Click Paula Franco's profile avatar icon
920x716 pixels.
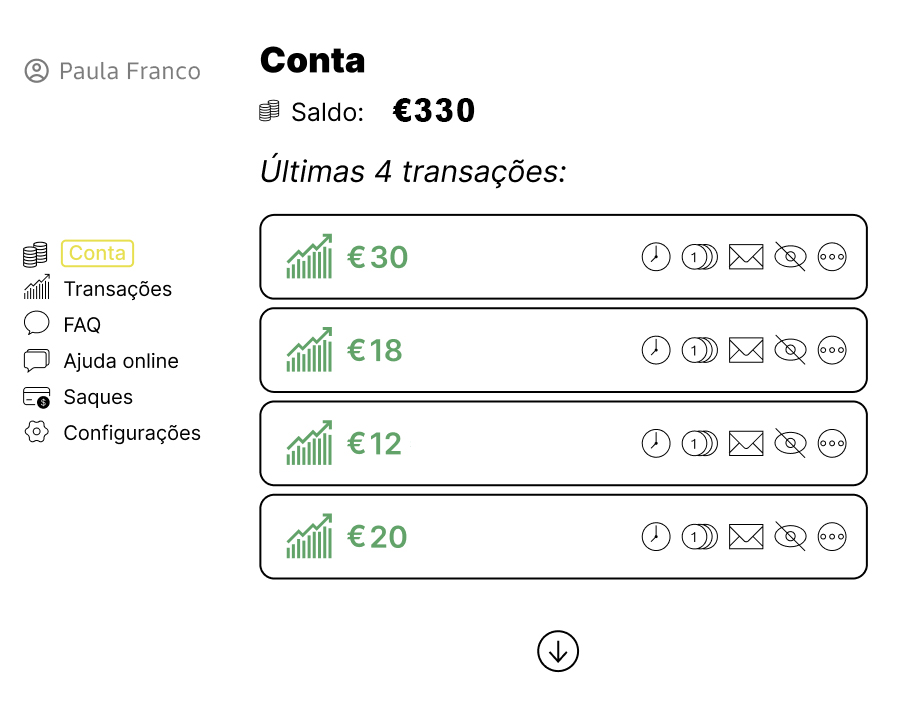(36, 71)
